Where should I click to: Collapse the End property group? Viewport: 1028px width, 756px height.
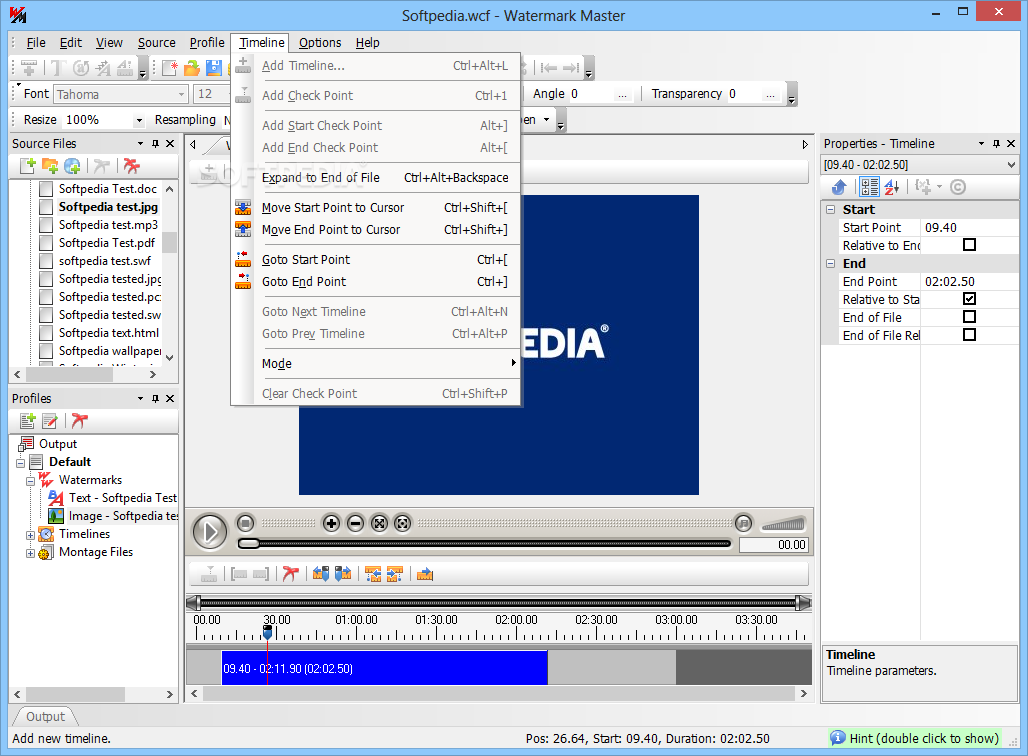pyautogui.click(x=831, y=264)
